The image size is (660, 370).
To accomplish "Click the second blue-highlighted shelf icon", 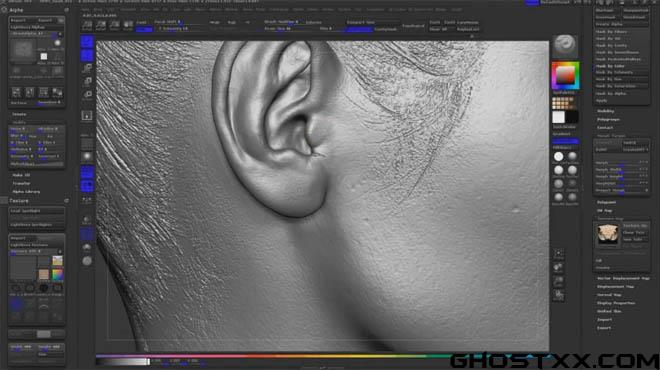I will pyautogui.click(x=87, y=55).
